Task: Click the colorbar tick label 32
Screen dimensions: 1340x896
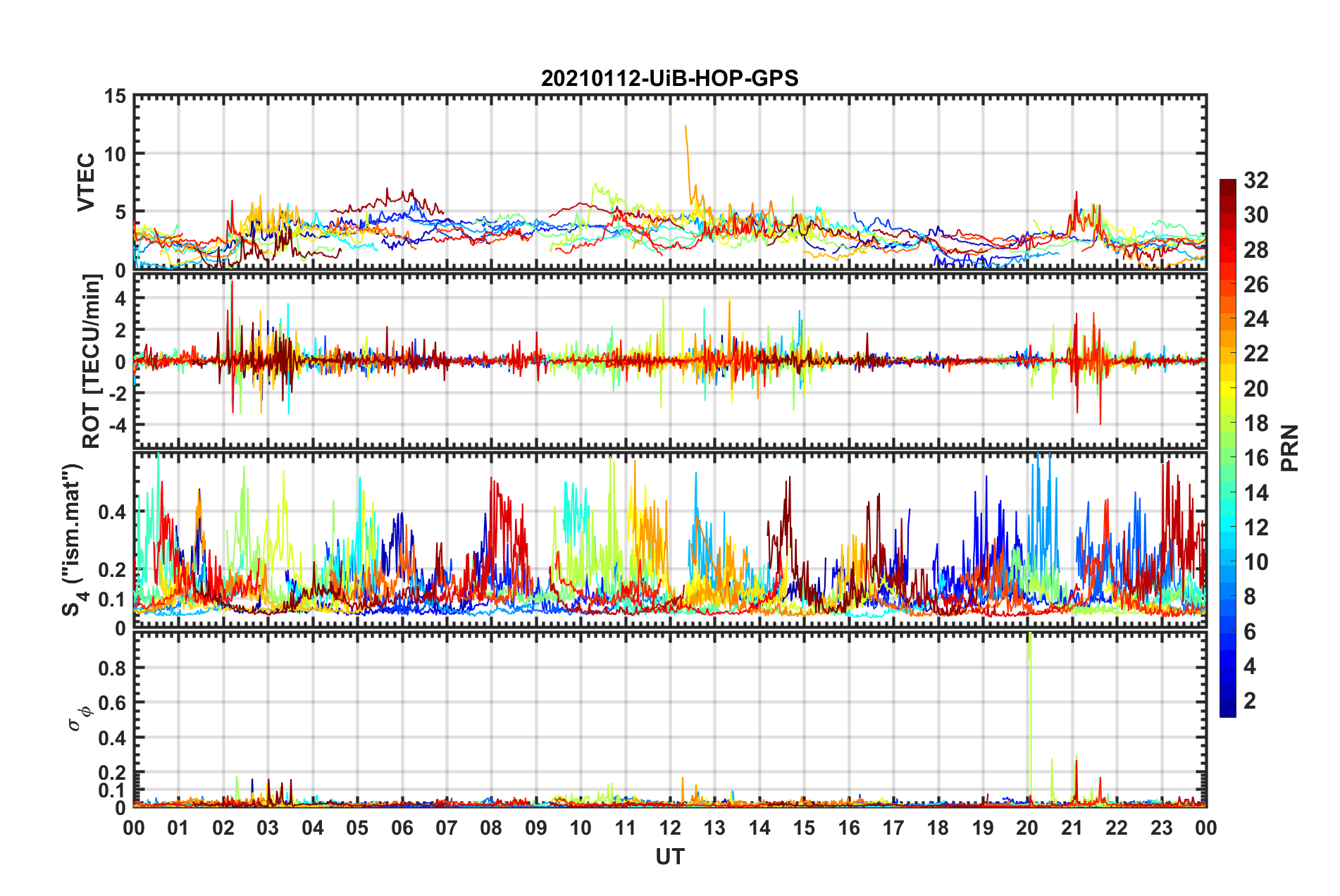Action: pyautogui.click(x=1255, y=180)
